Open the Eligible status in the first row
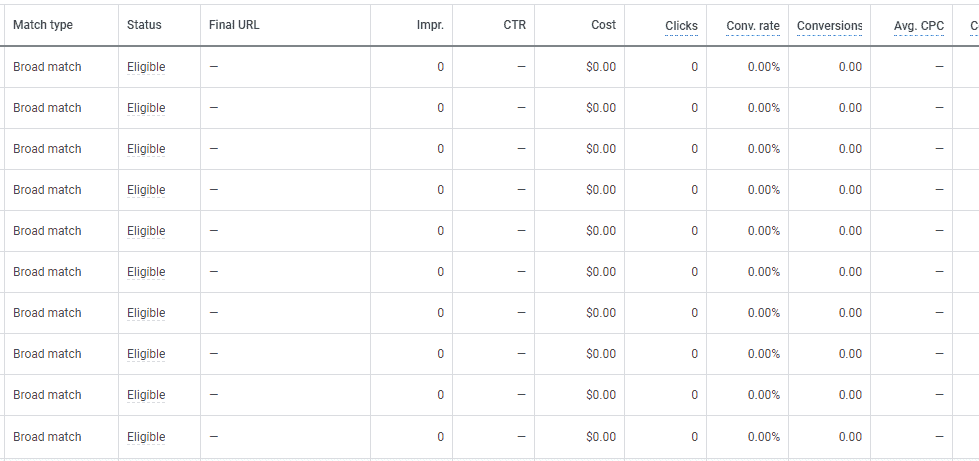 (x=146, y=67)
